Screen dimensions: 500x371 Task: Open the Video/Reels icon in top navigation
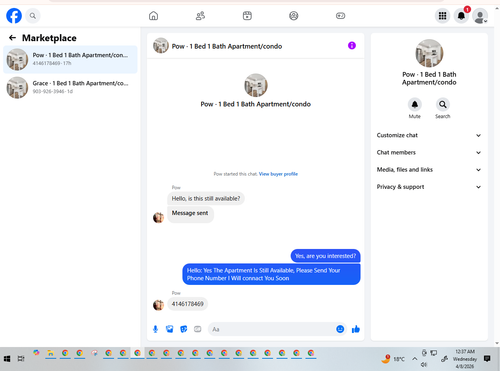click(x=247, y=16)
